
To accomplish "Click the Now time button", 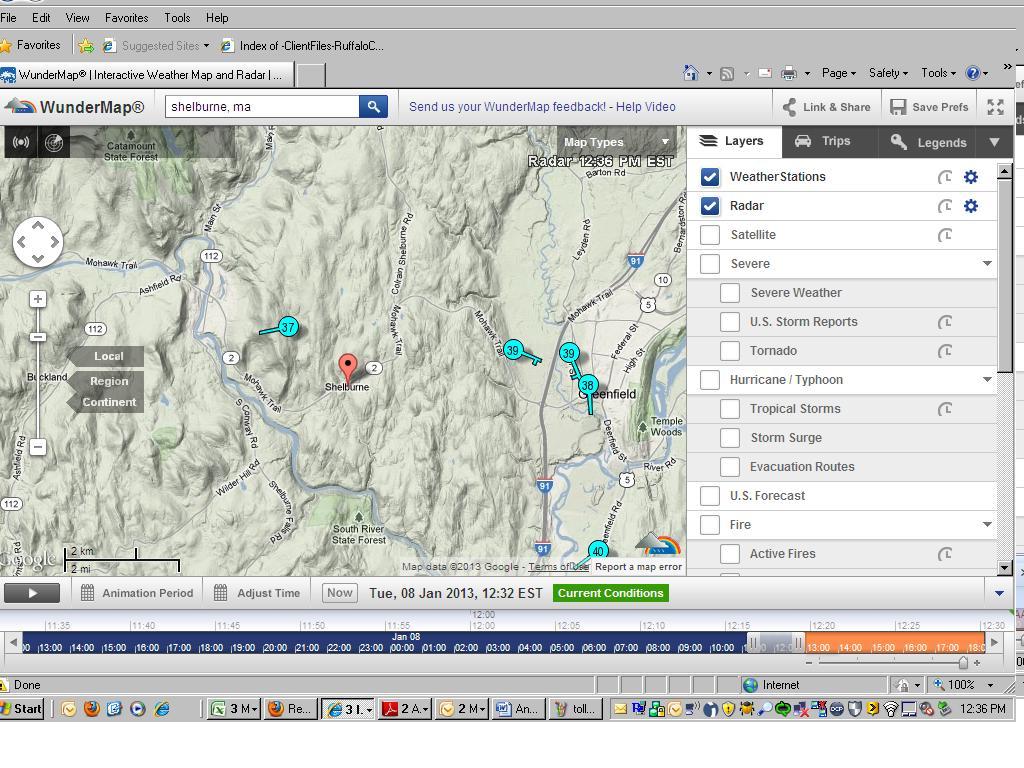I will 340,593.
